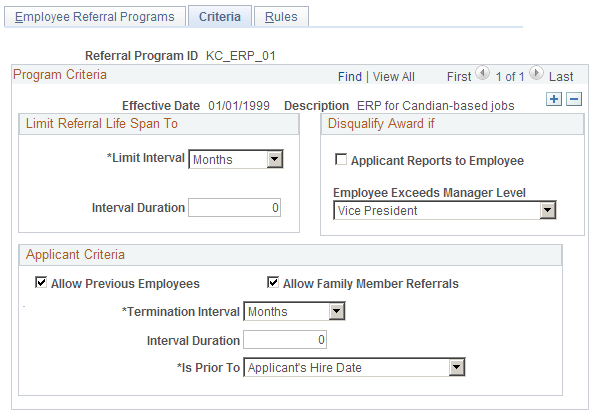Click the View All link
Screen dimensions: 592x416
393,77
